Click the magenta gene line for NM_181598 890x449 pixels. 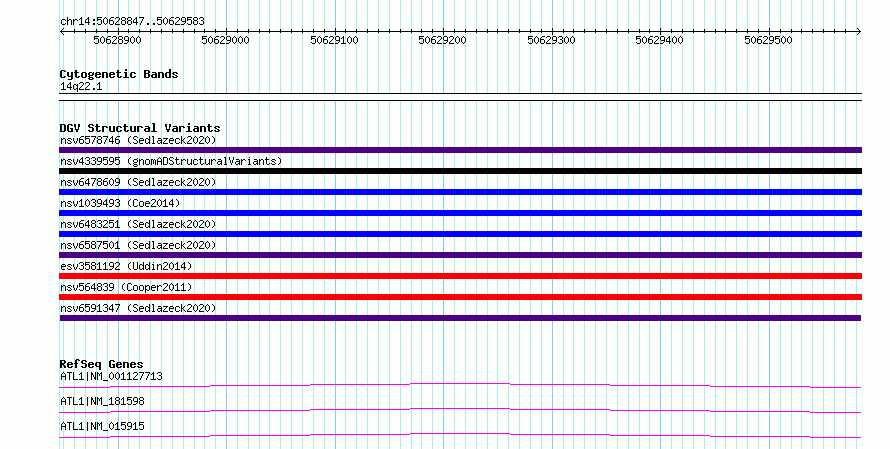point(460,411)
